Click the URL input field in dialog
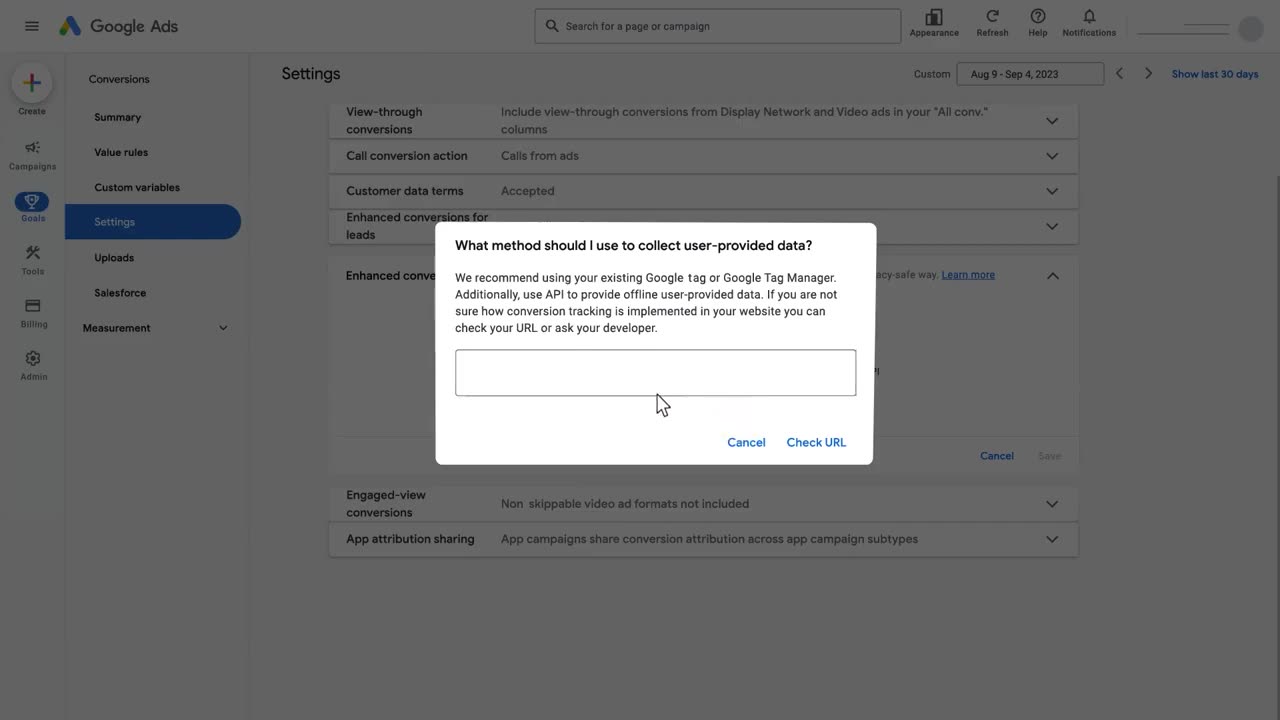 pos(656,372)
